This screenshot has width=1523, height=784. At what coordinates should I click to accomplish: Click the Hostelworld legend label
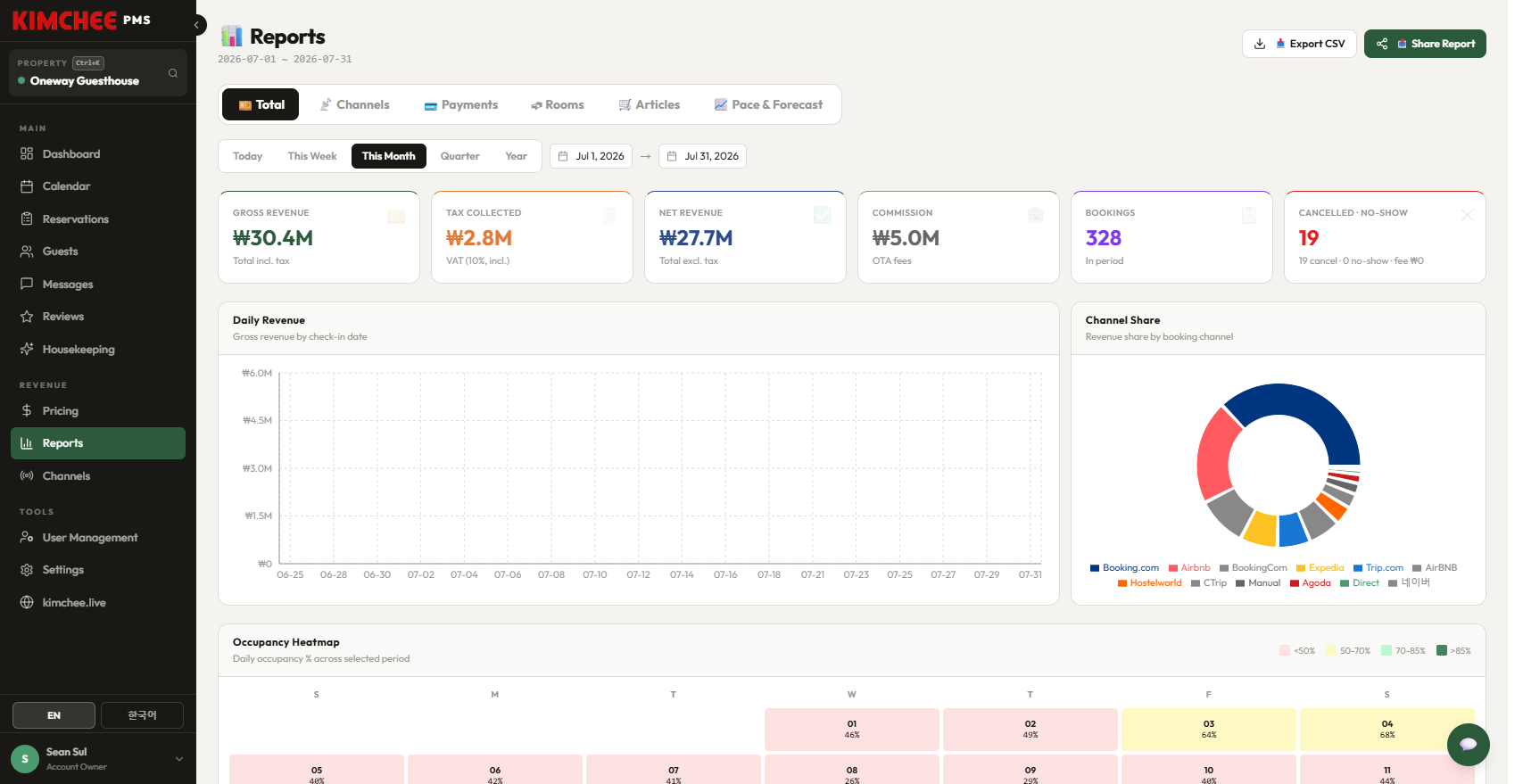[1156, 583]
